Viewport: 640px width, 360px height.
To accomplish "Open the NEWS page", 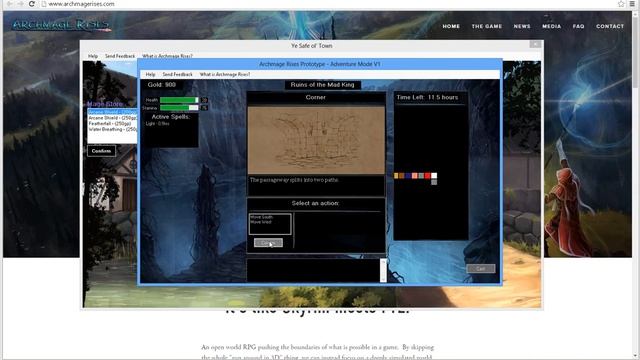I will tap(522, 26).
